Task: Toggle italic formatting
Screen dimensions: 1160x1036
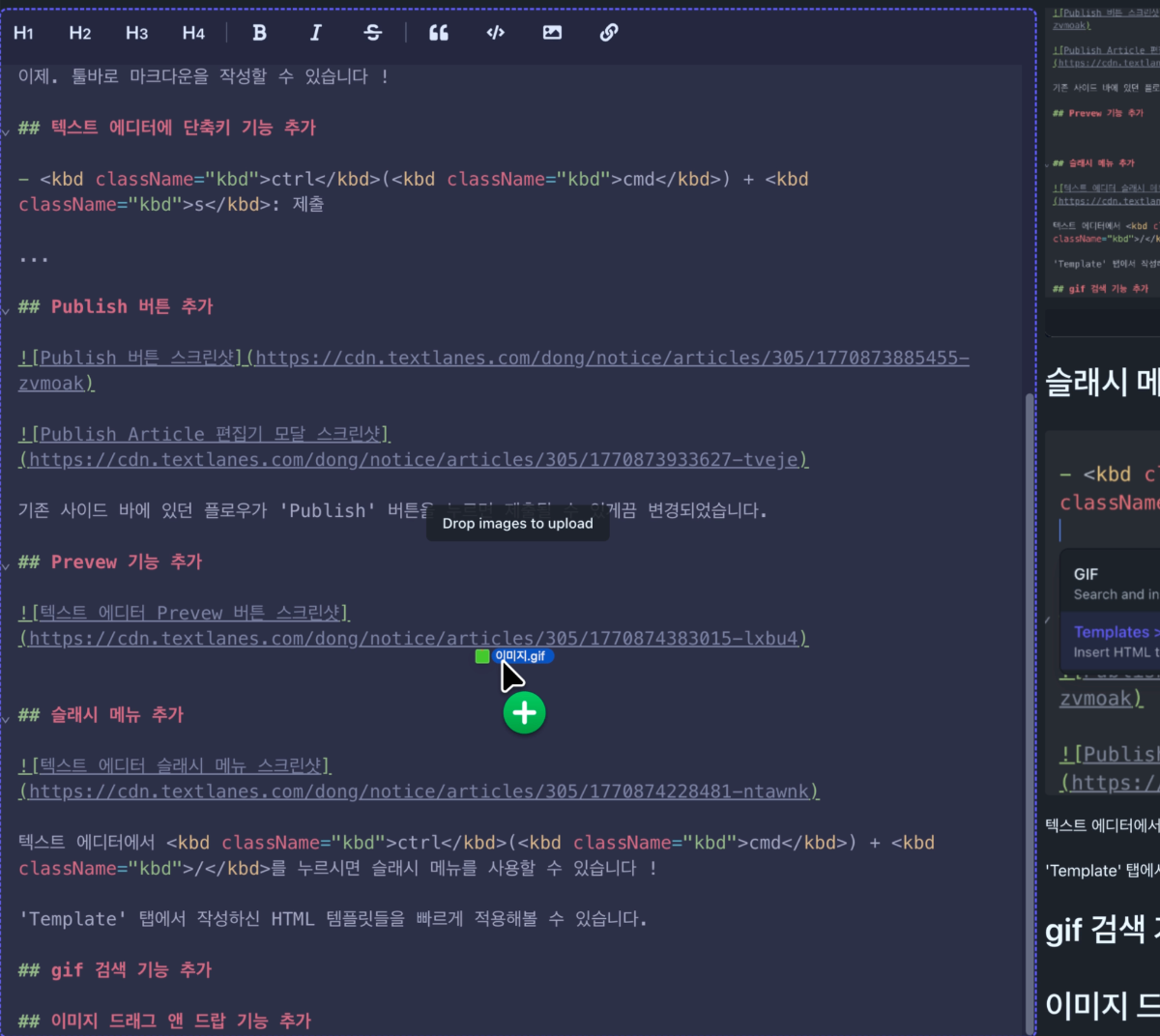Action: tap(315, 33)
